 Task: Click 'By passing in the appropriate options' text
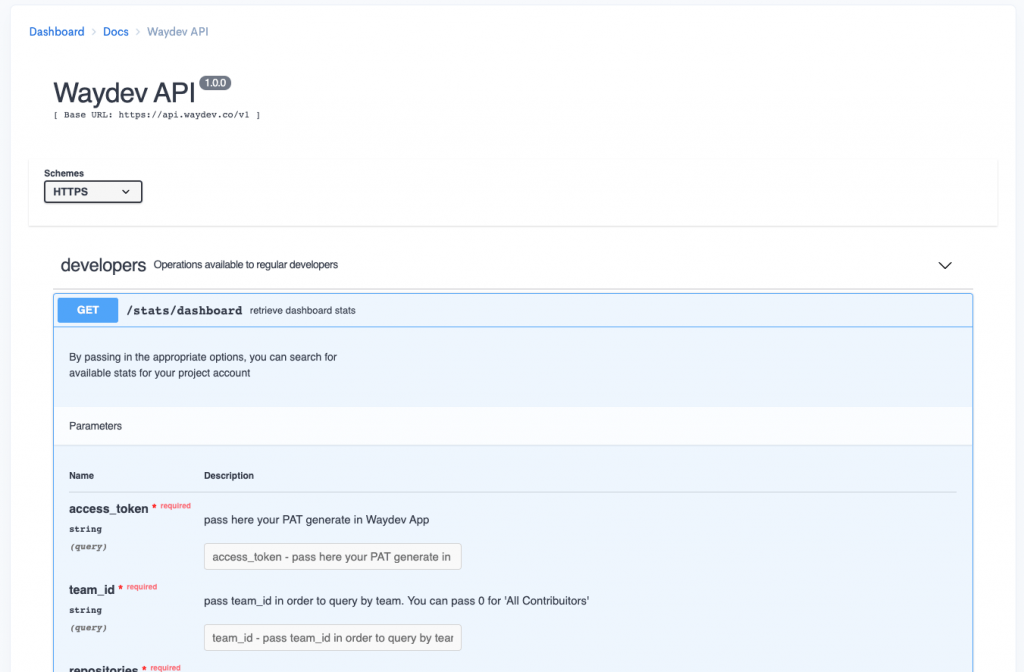coord(203,365)
